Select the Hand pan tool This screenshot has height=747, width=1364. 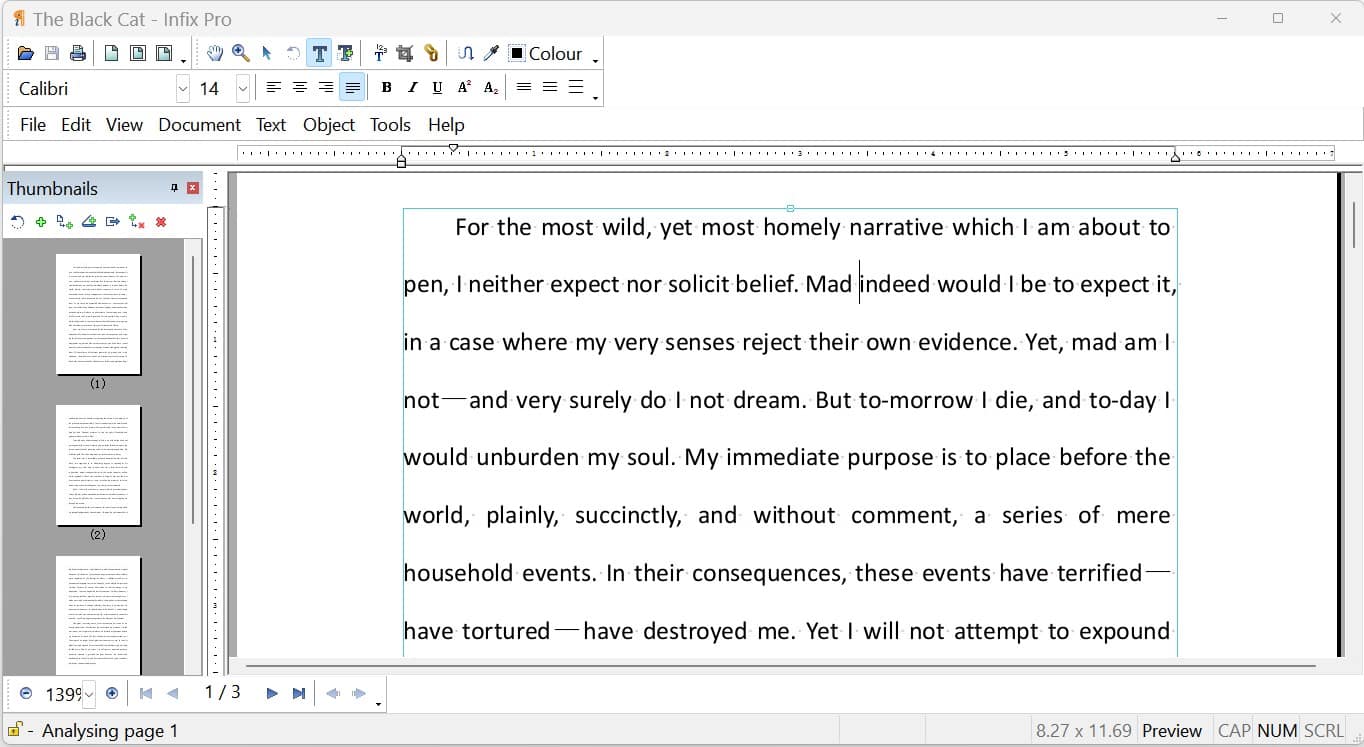click(215, 54)
